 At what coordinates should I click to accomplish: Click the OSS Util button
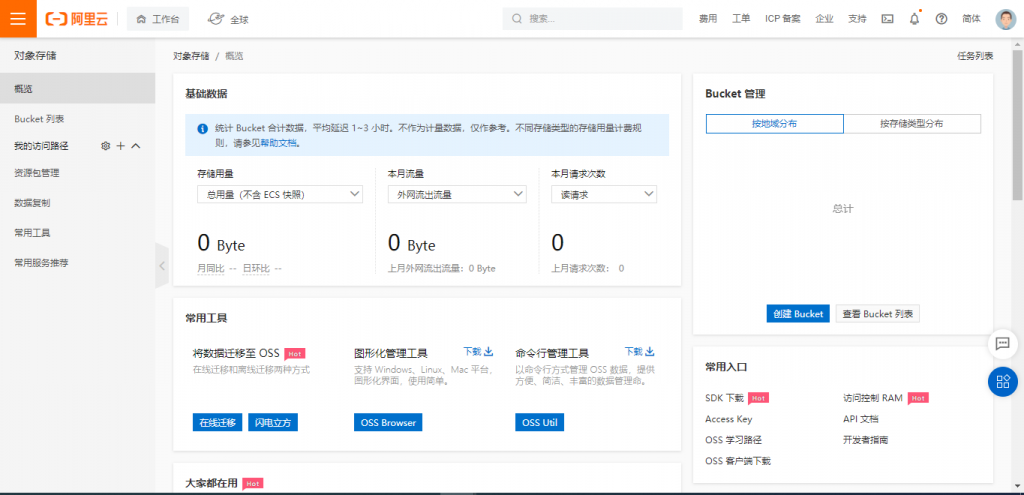539,422
